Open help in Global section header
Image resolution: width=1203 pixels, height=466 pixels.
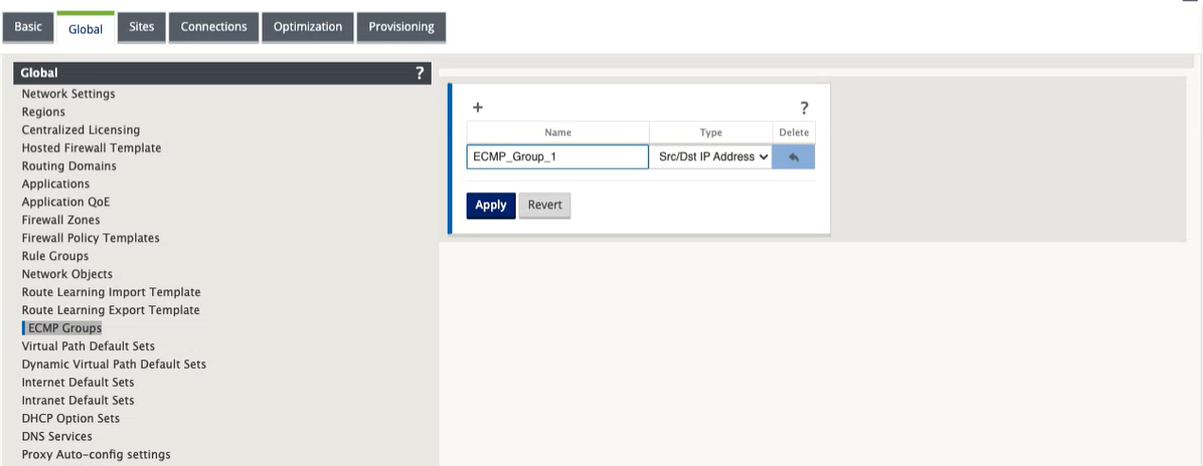(420, 73)
